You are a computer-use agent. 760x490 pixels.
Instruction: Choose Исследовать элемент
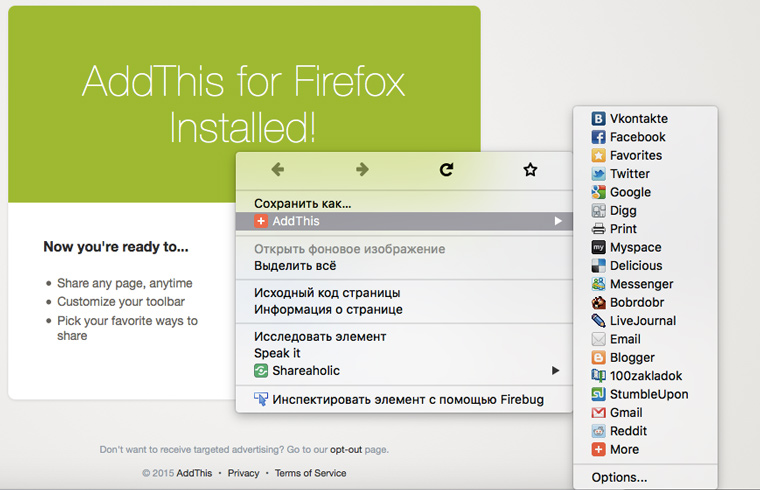pyautogui.click(x=404, y=336)
